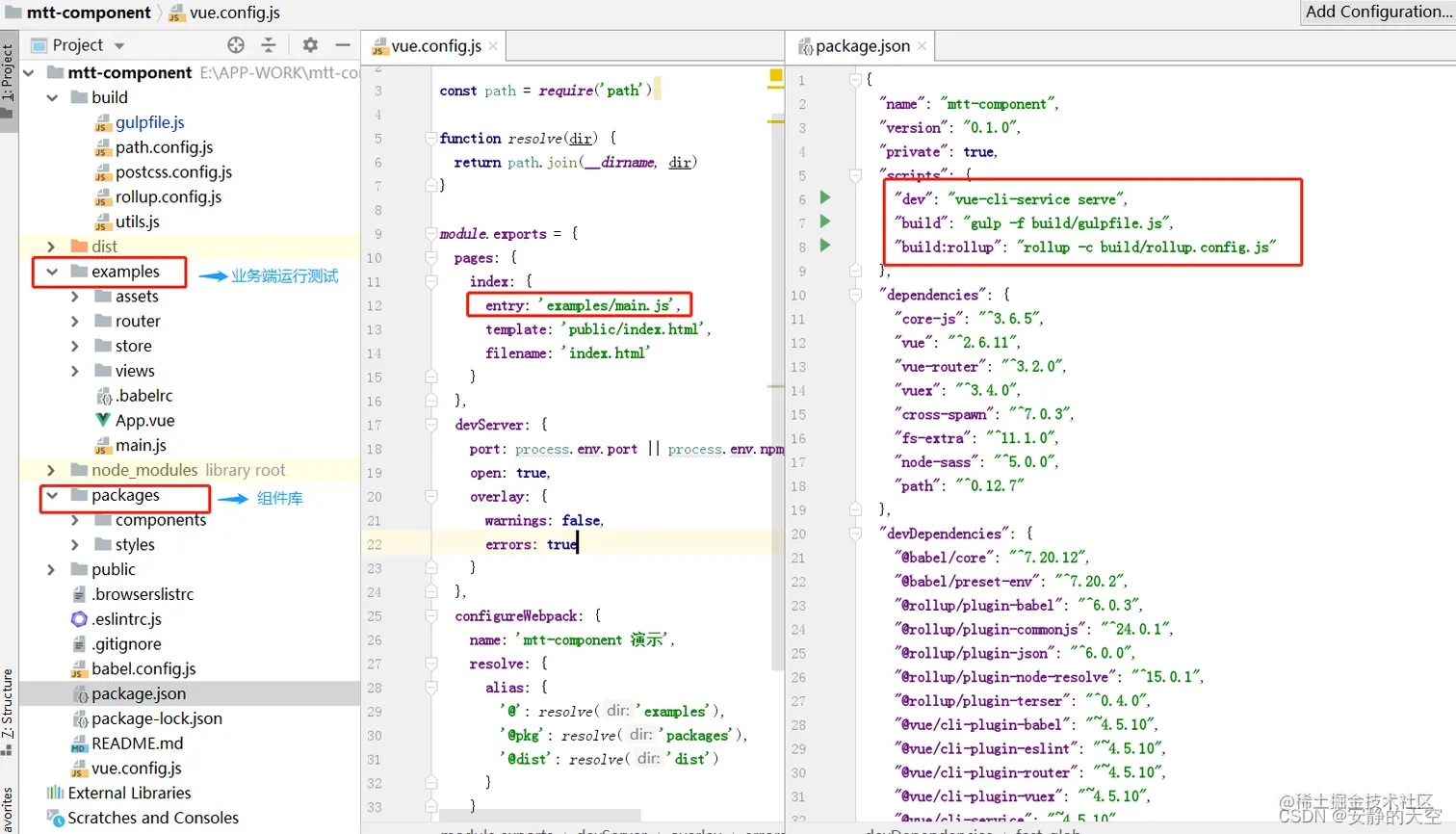Select the .babelrc file
The height and width of the screenshot is (834, 1456).
pos(143,396)
